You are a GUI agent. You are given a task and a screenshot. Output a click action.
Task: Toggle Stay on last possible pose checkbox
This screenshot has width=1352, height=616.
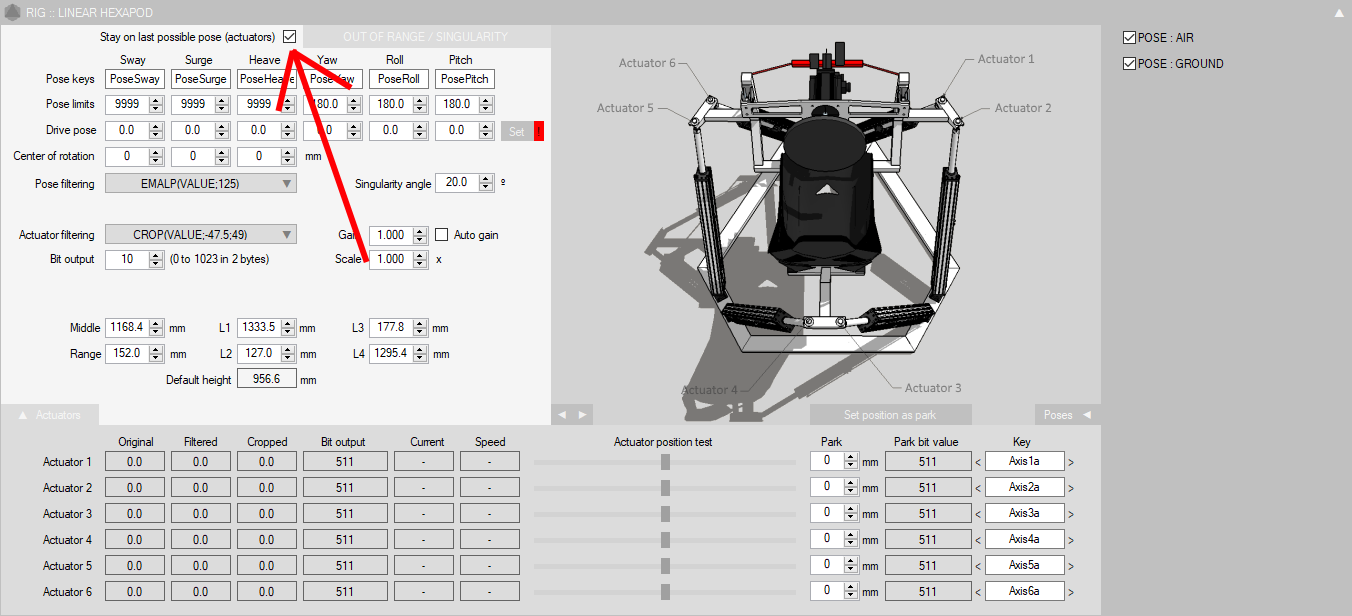(x=290, y=37)
